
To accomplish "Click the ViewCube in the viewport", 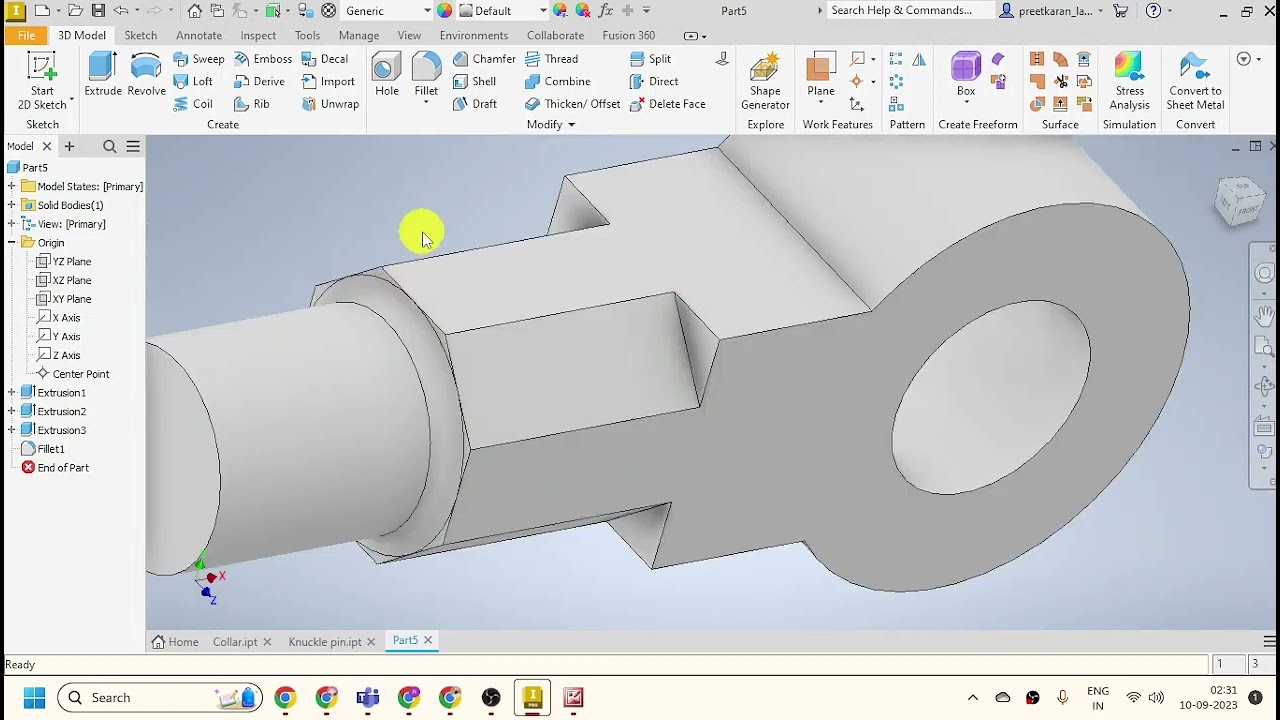I will click(x=1239, y=201).
